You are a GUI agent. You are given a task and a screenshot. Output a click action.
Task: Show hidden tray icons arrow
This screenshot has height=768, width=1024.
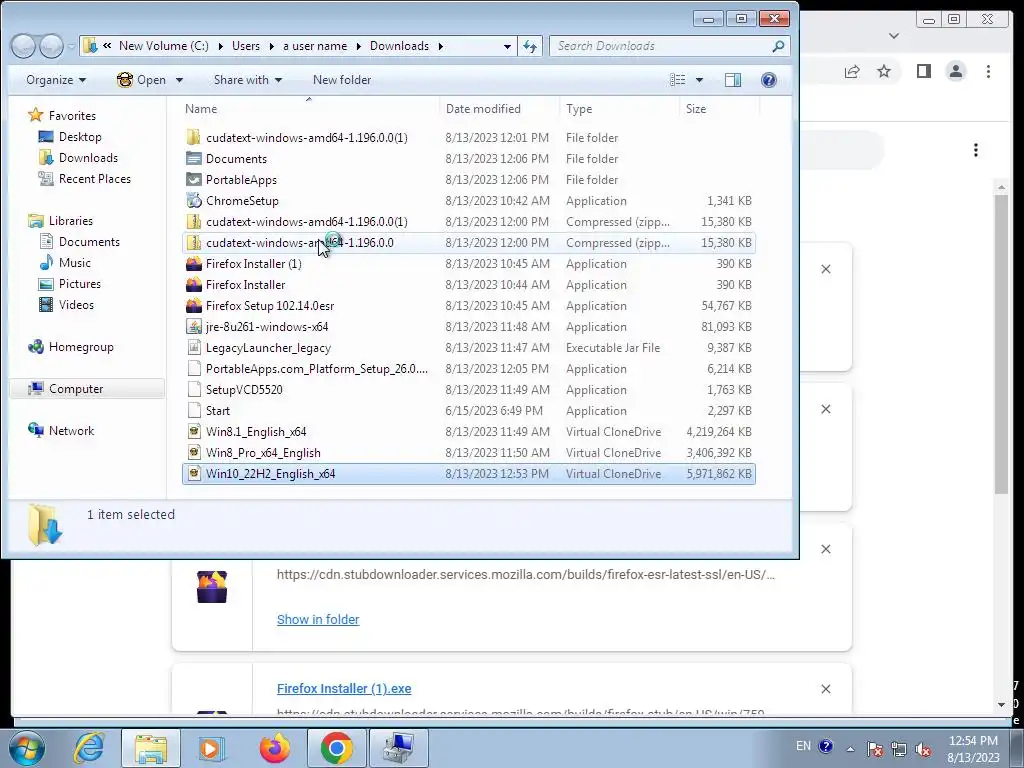click(x=850, y=749)
